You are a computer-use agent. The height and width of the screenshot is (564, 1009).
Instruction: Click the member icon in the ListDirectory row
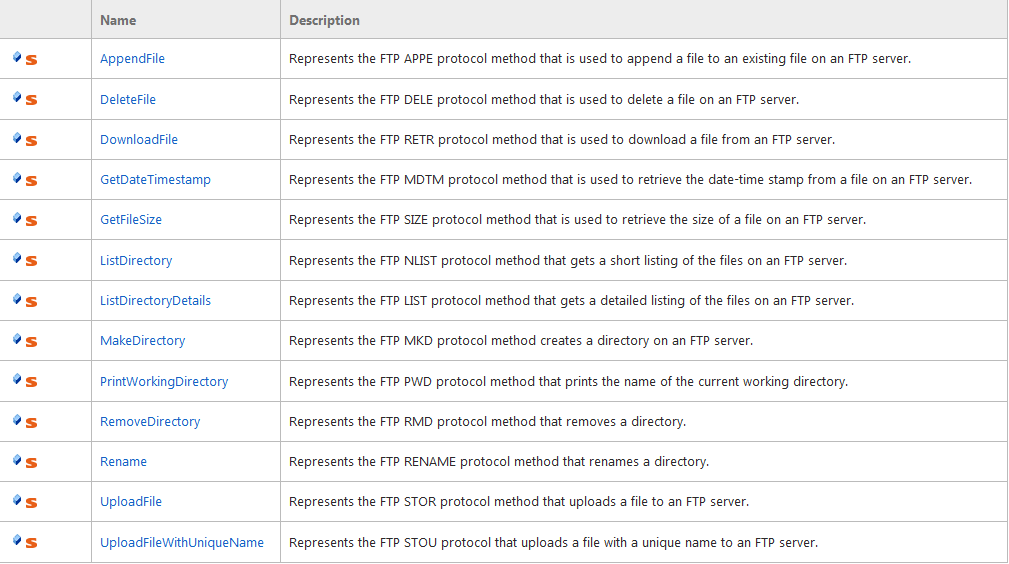(25, 261)
